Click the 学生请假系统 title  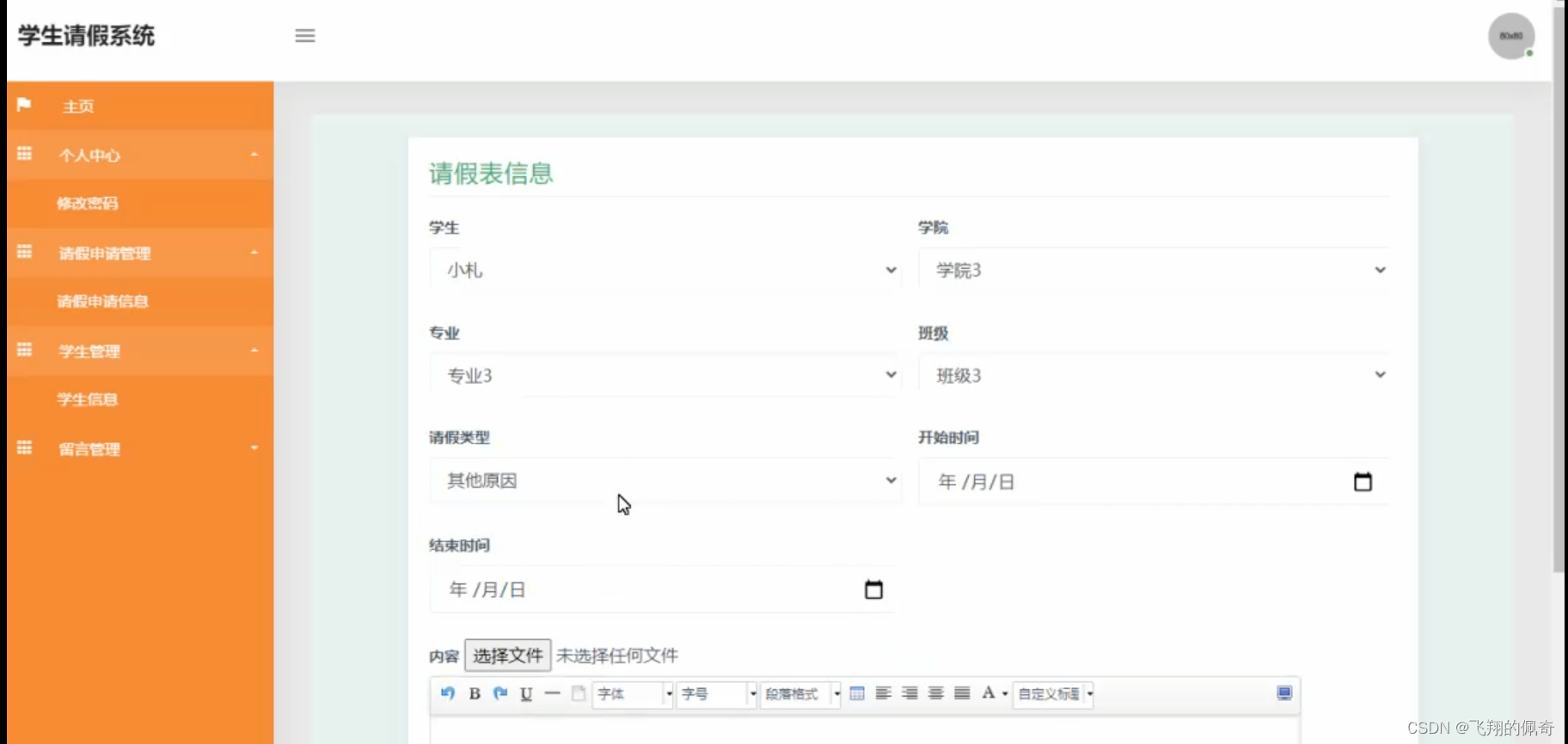[x=86, y=36]
